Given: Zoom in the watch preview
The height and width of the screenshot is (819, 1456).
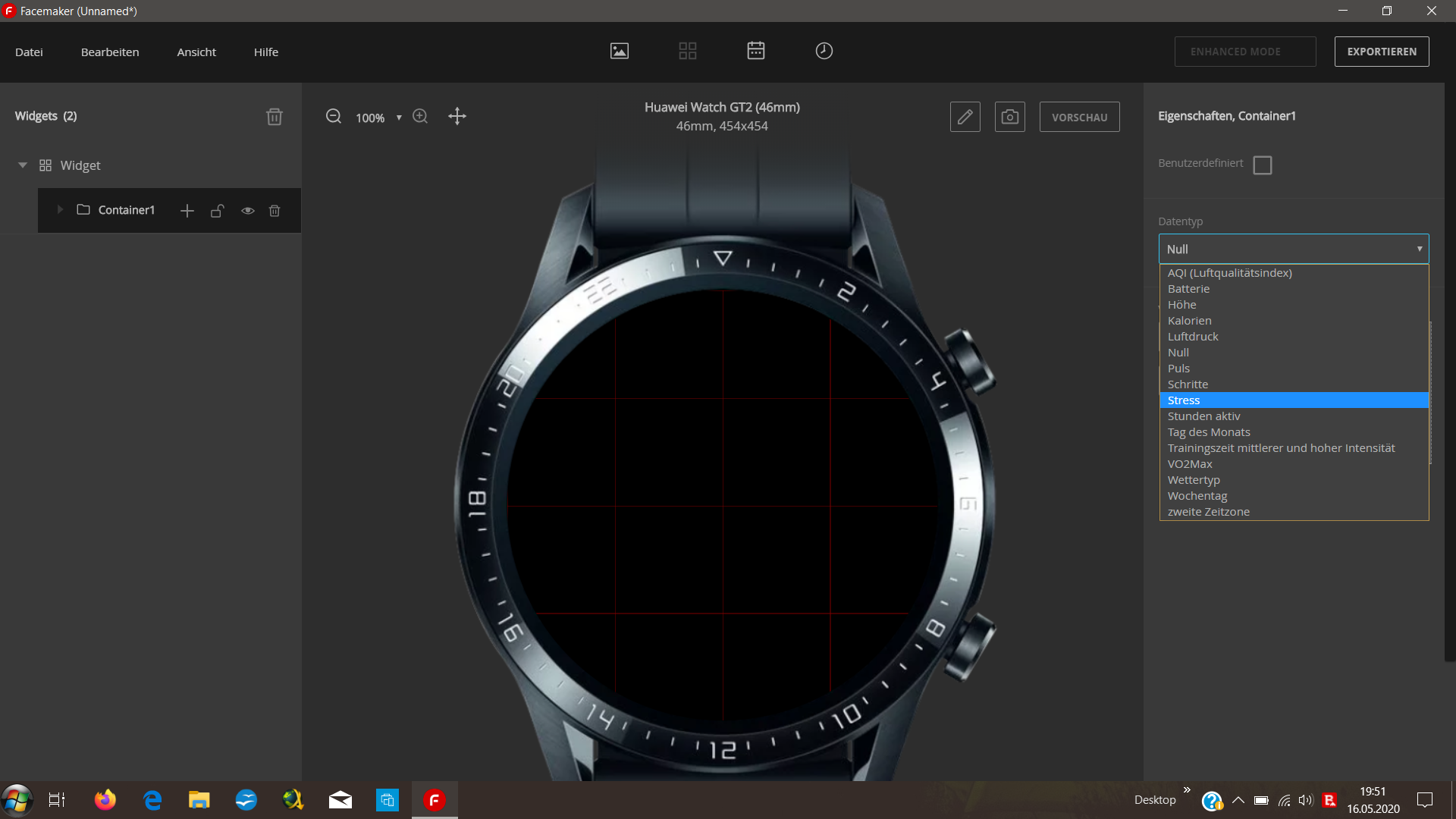Looking at the screenshot, I should [420, 116].
